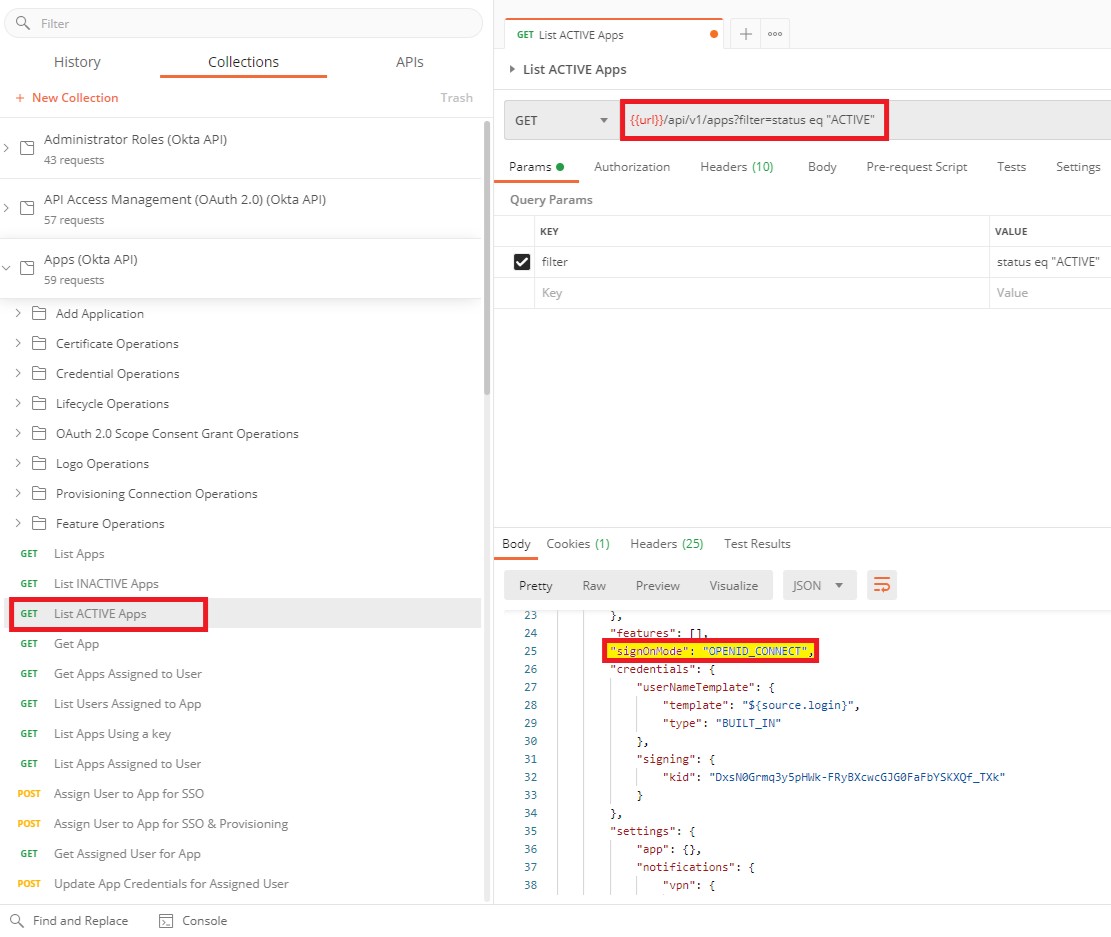
Task: Click the Trash link
Action: point(456,98)
